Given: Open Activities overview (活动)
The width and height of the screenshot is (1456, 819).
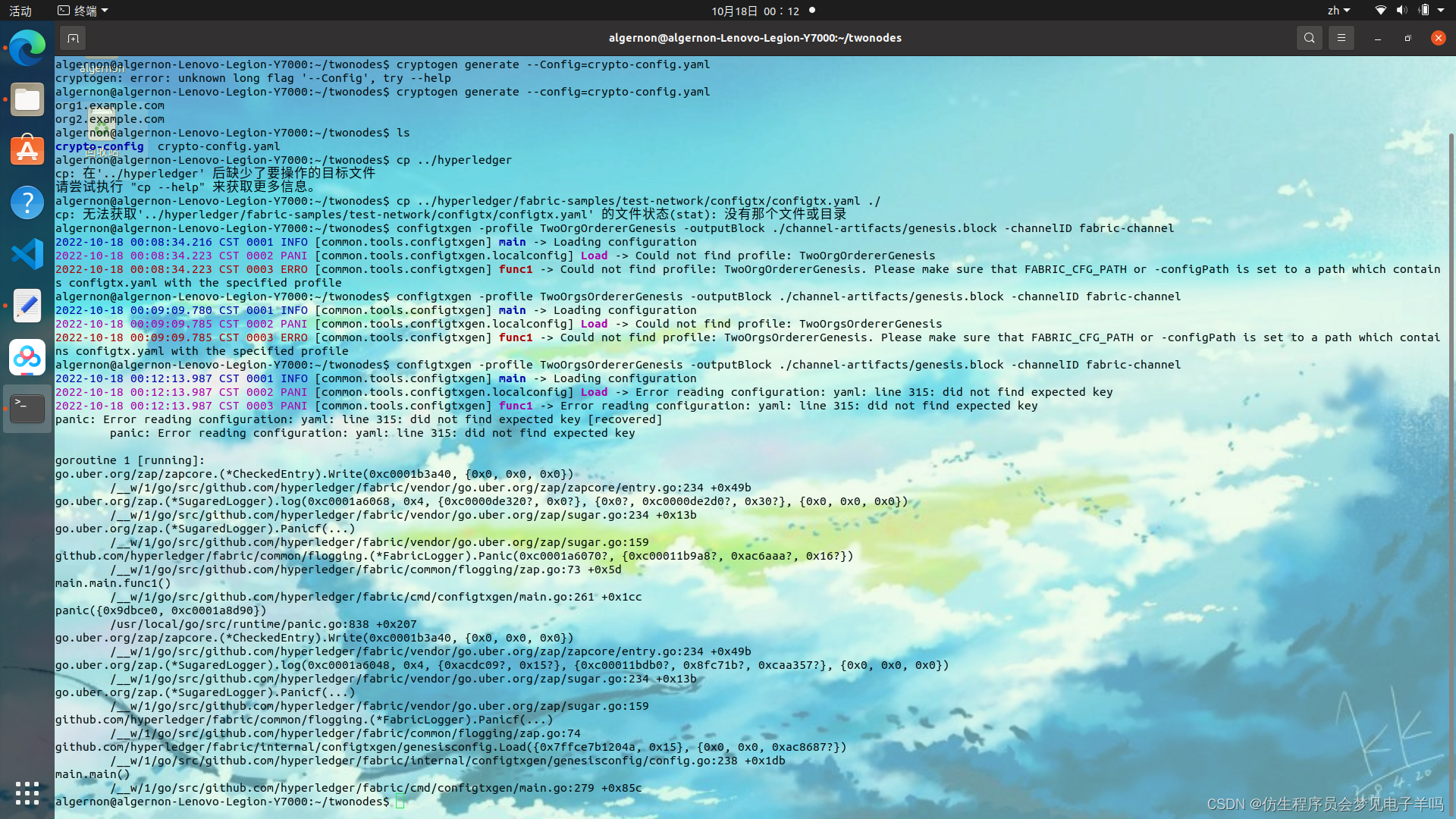Looking at the screenshot, I should point(20,11).
